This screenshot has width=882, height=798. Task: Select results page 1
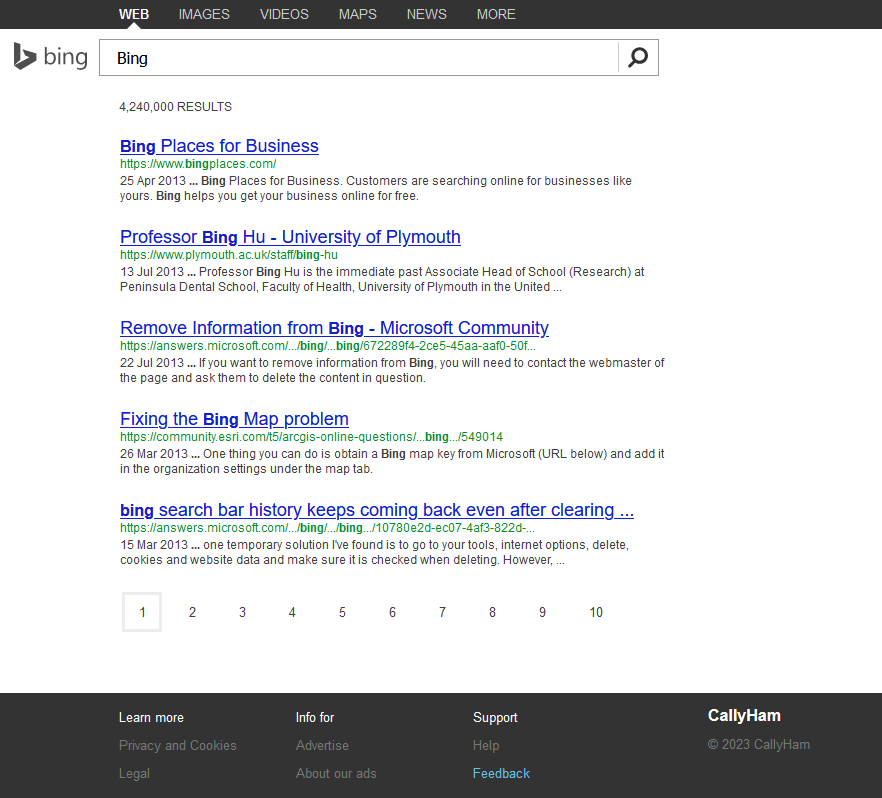coord(142,612)
